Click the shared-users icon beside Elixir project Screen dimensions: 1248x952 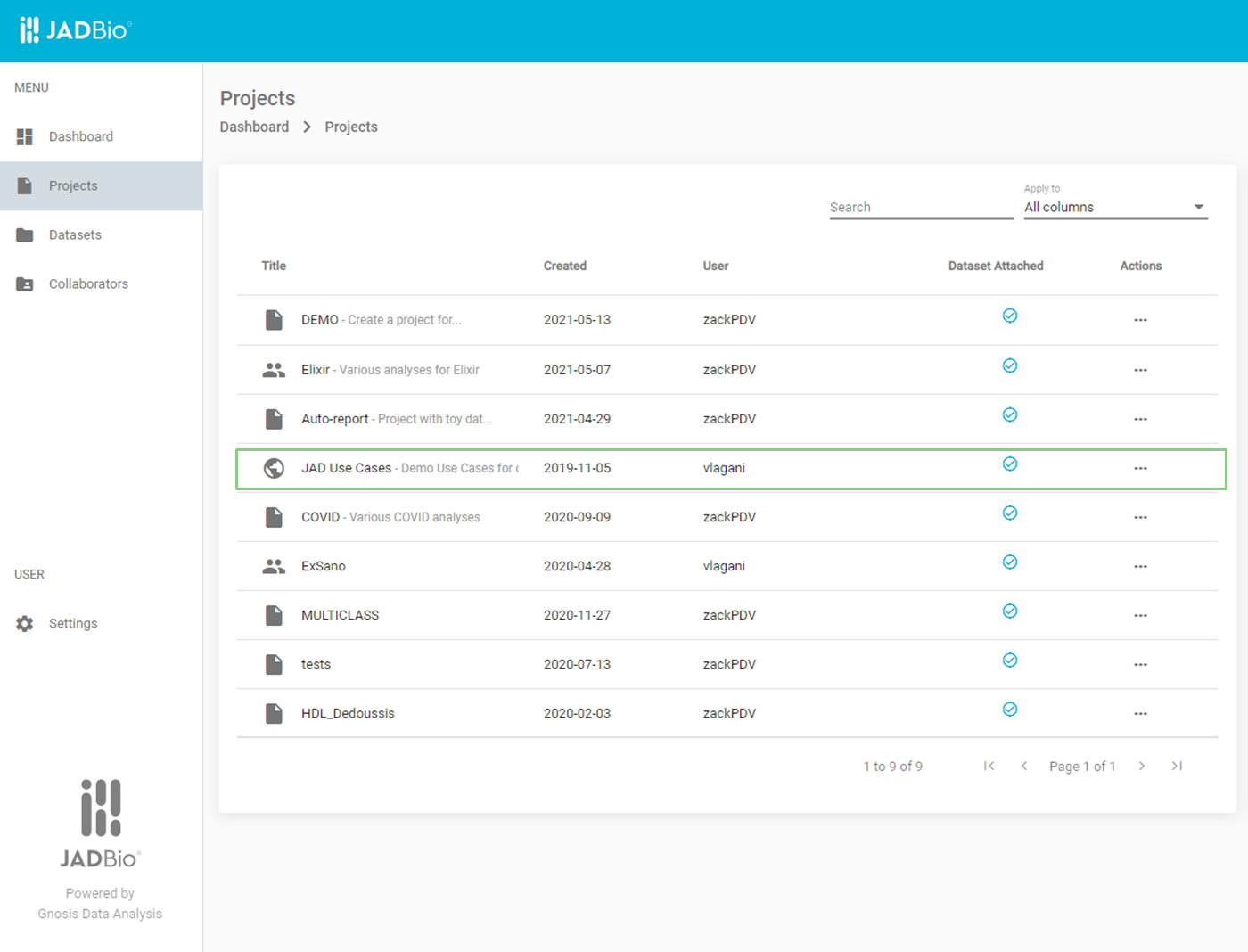pos(274,370)
